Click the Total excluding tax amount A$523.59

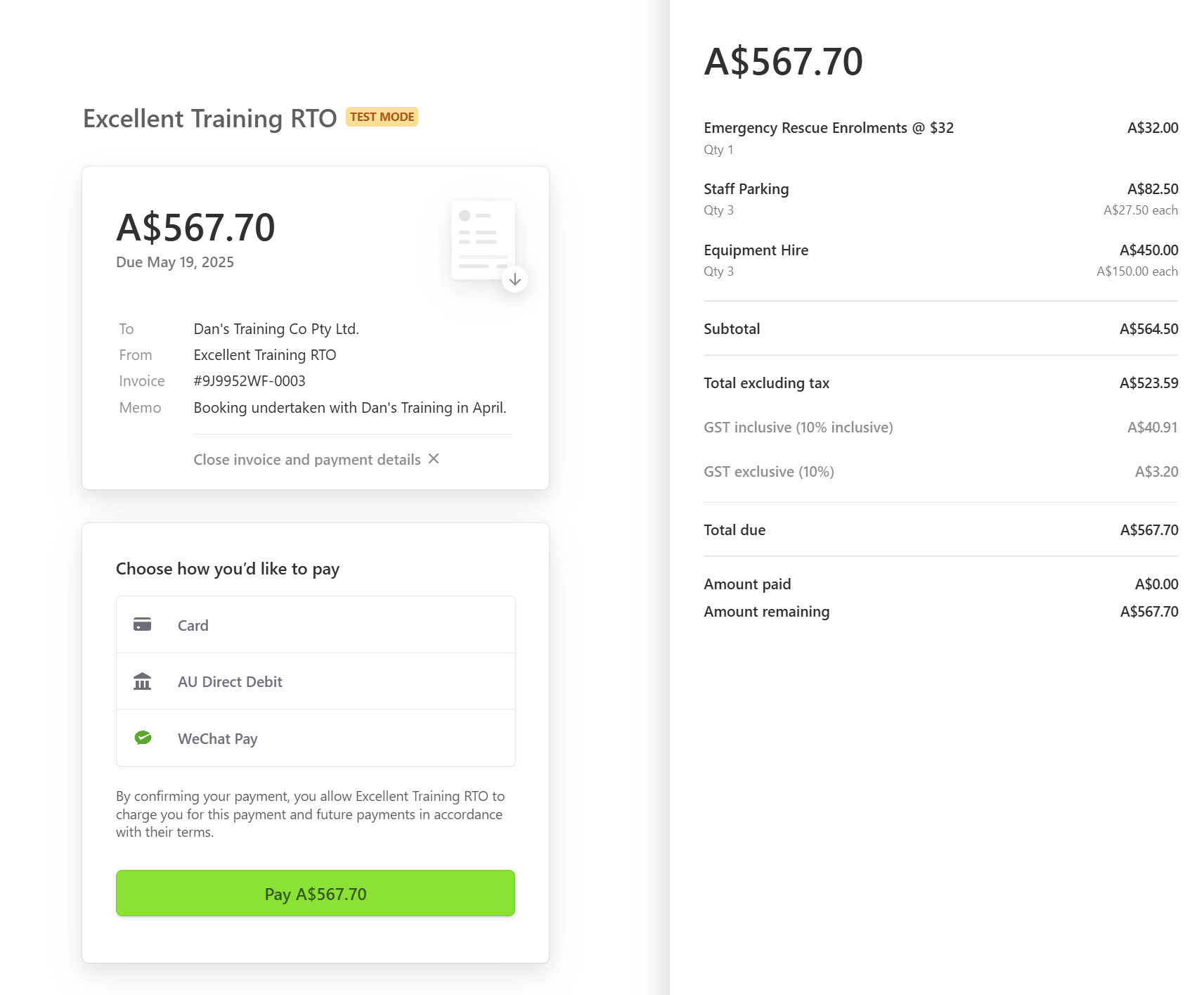pyautogui.click(x=1149, y=383)
